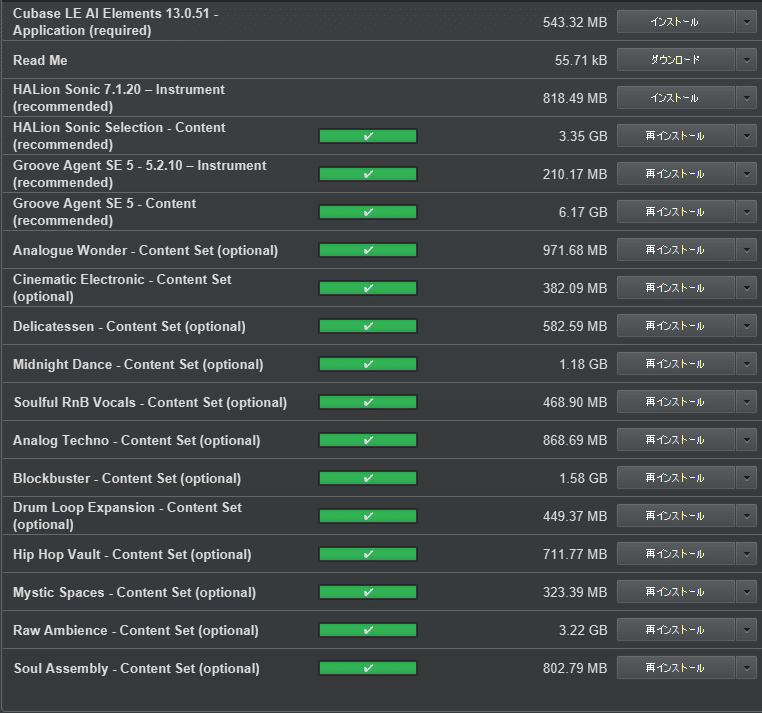Screen dimensions: 762x713
Task: Select 'Mystic Spaces - Content Set (optional)' text
Action: pyautogui.click(x=135, y=592)
